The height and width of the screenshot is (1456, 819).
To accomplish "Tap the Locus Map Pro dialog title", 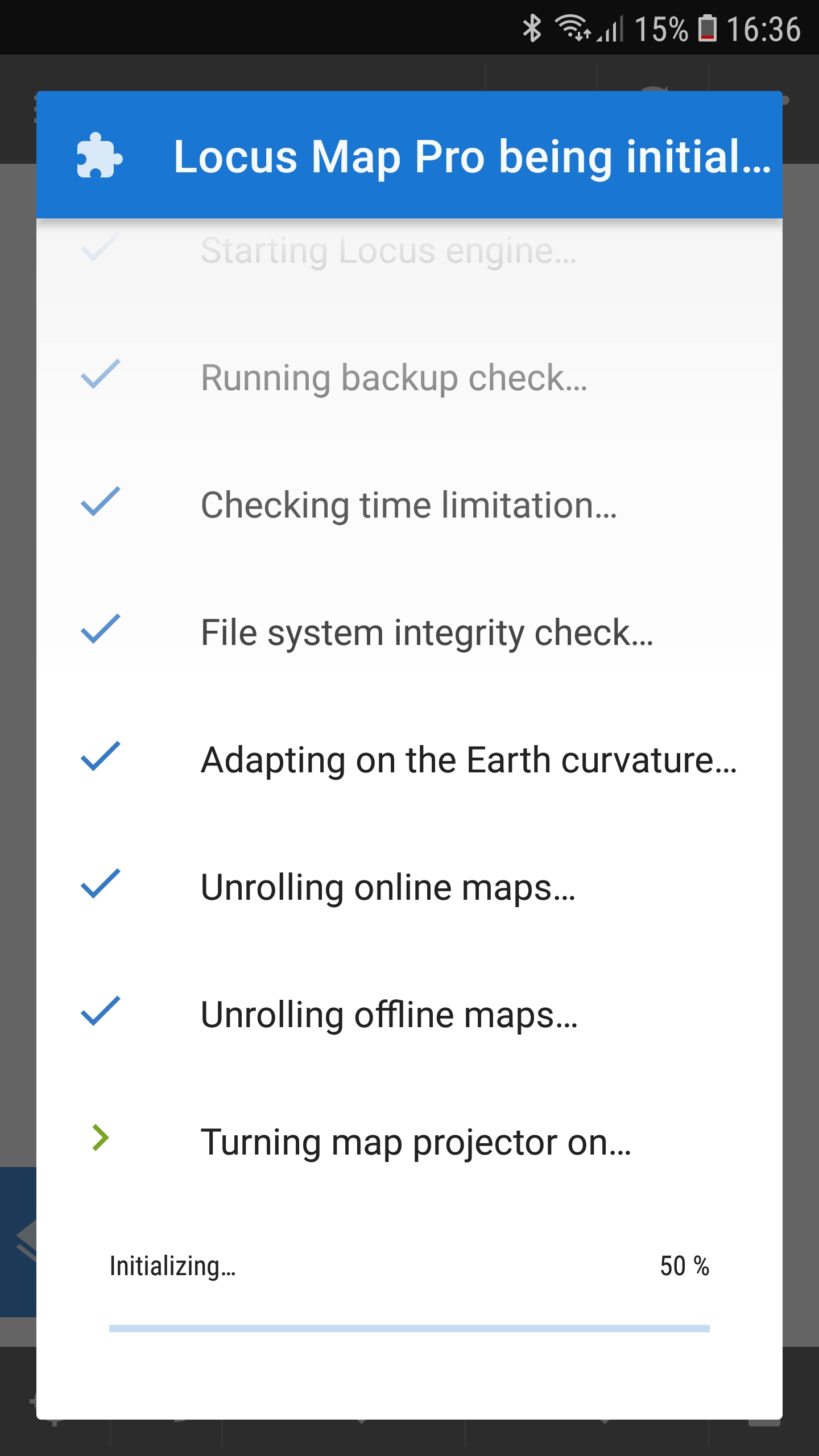I will (x=472, y=156).
